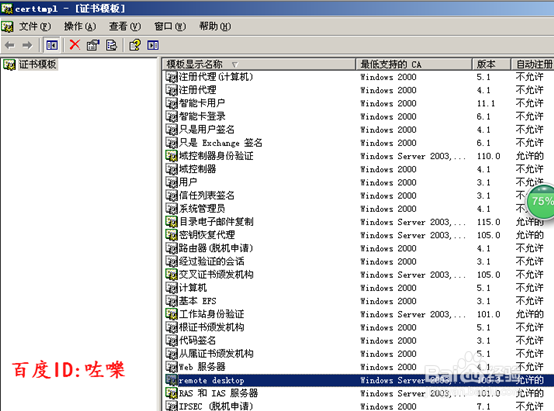Click the icon of 智能卡登录 template

[171, 117]
